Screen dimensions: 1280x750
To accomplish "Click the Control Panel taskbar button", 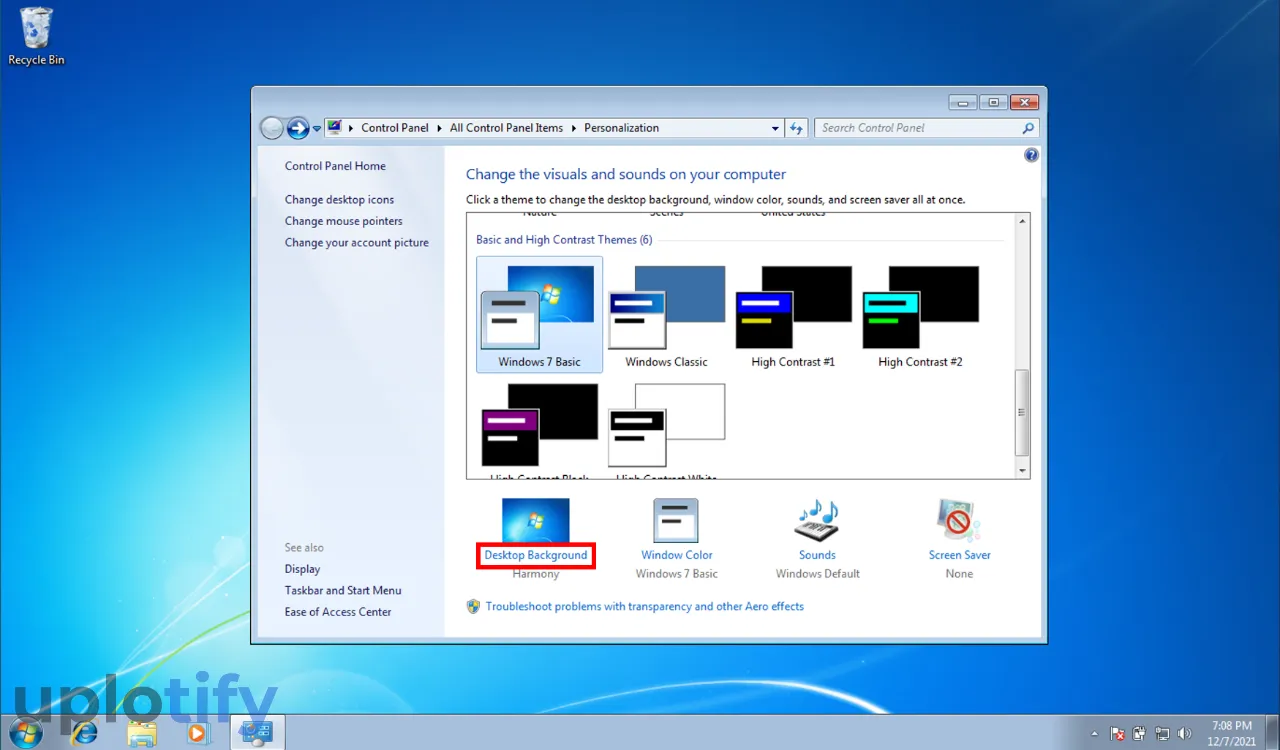I will tap(257, 733).
